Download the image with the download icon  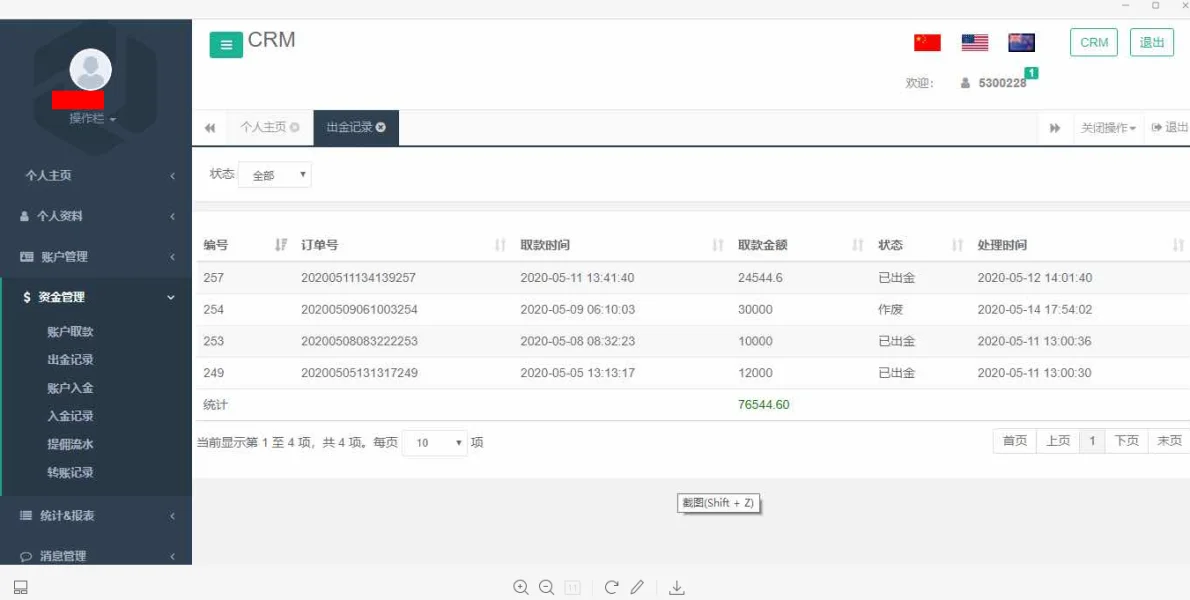pos(677,588)
